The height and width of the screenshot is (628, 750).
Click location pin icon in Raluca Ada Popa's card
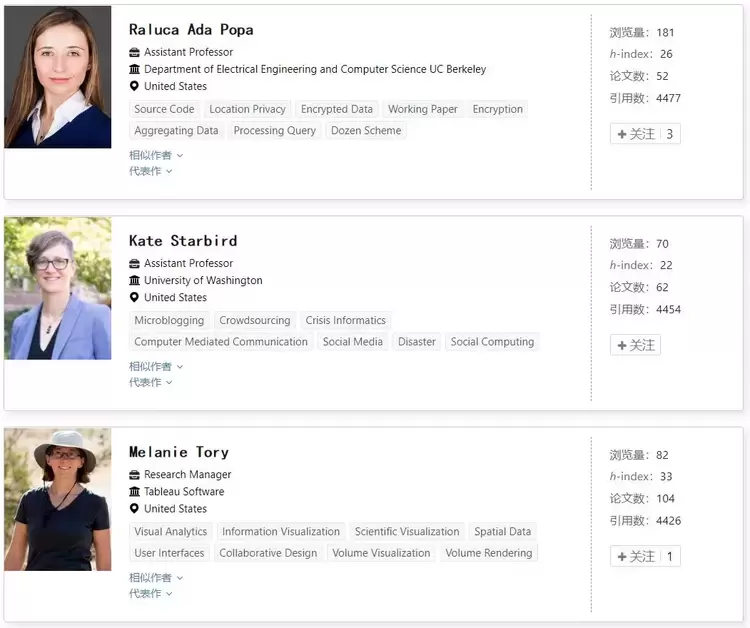(x=135, y=87)
